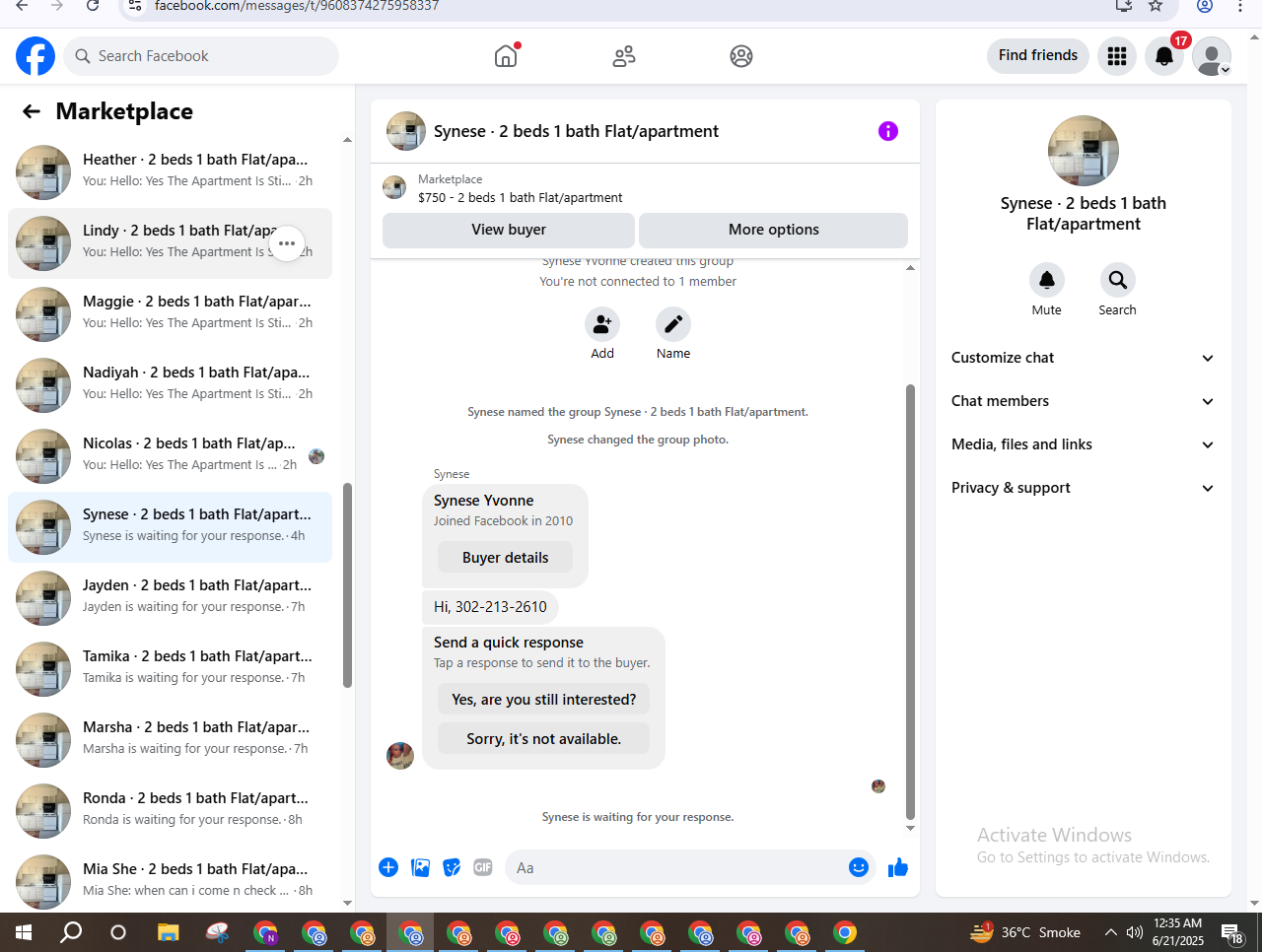Search in conversation magnifier icon
Viewport: 1262px width, 952px height.
pyautogui.click(x=1118, y=280)
